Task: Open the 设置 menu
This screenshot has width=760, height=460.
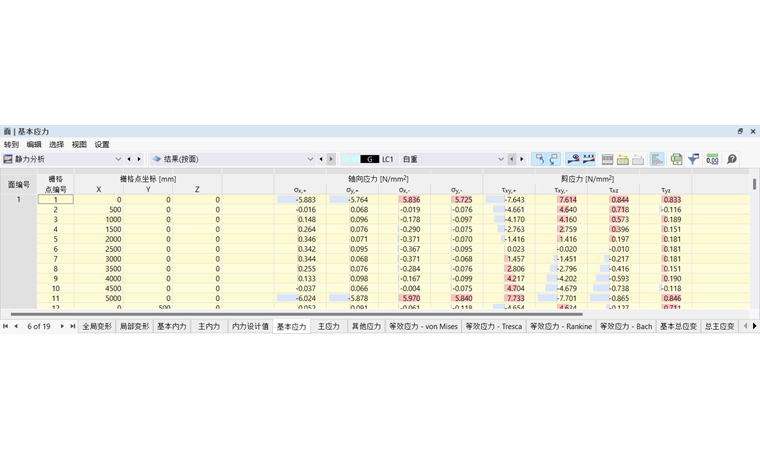Action: [x=102, y=144]
